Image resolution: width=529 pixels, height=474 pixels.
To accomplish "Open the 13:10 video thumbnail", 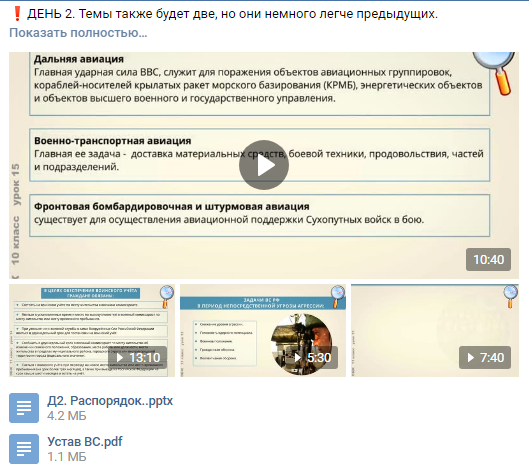I will [x=92, y=330].
